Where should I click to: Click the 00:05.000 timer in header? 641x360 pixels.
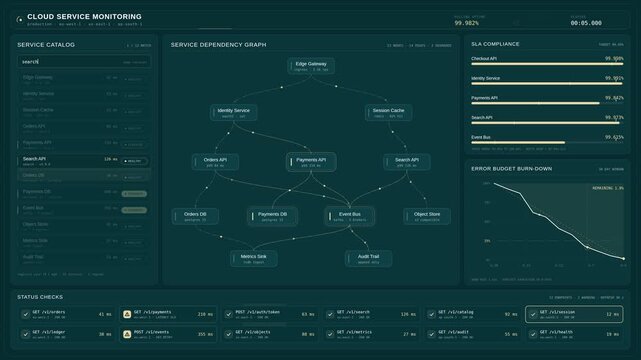[x=586, y=23]
